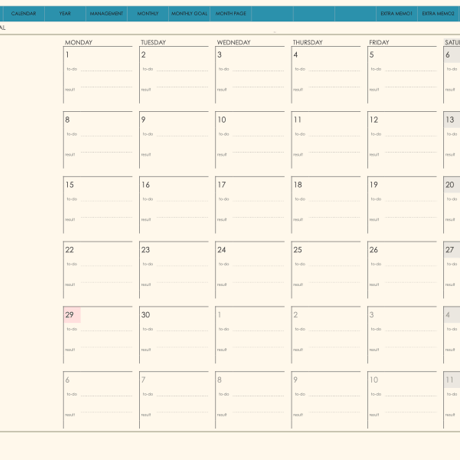Select day 24 on Wednesday
Screen dimensions: 460x460
(222, 250)
